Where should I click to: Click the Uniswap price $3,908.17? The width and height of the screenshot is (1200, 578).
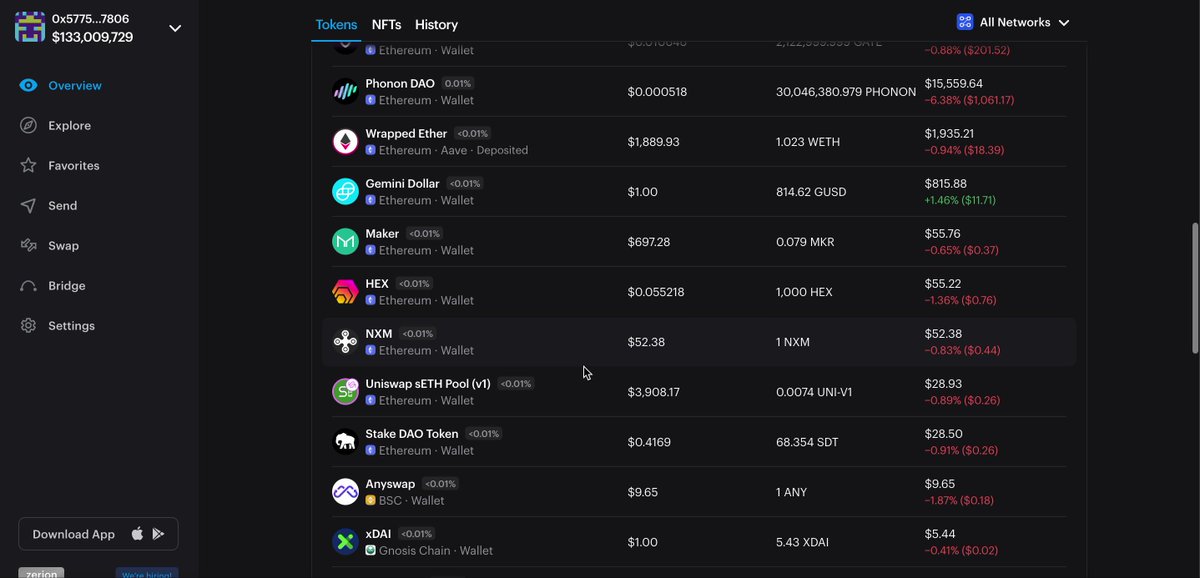pyautogui.click(x=653, y=392)
